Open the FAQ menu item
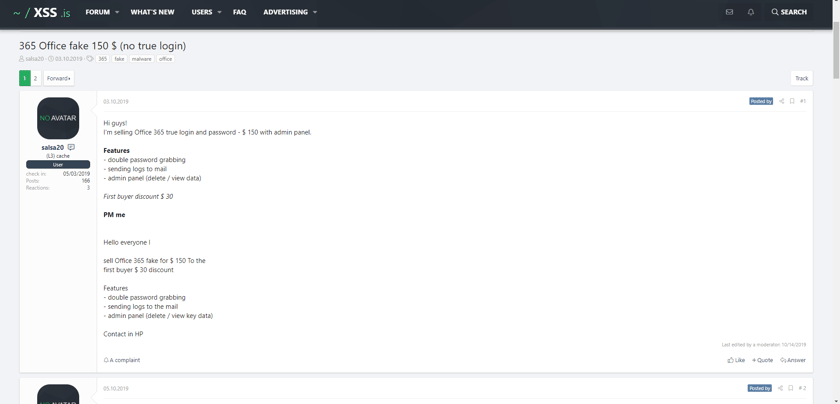 [x=239, y=12]
